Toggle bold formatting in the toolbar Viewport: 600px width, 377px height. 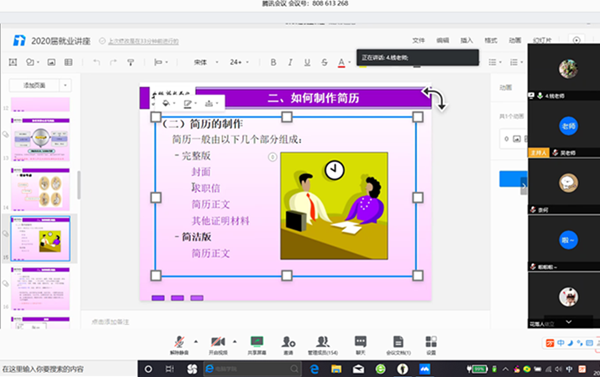pyautogui.click(x=273, y=62)
